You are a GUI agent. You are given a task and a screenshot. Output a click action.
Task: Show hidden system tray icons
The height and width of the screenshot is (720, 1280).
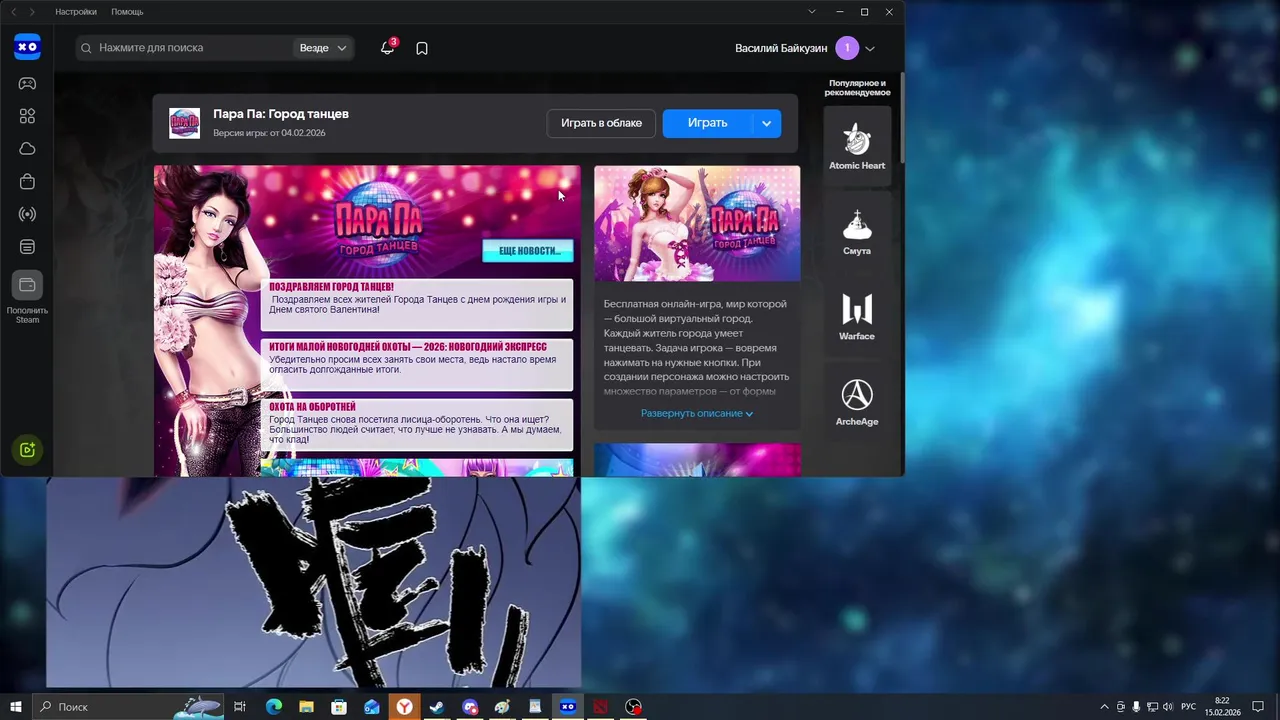(1104, 706)
